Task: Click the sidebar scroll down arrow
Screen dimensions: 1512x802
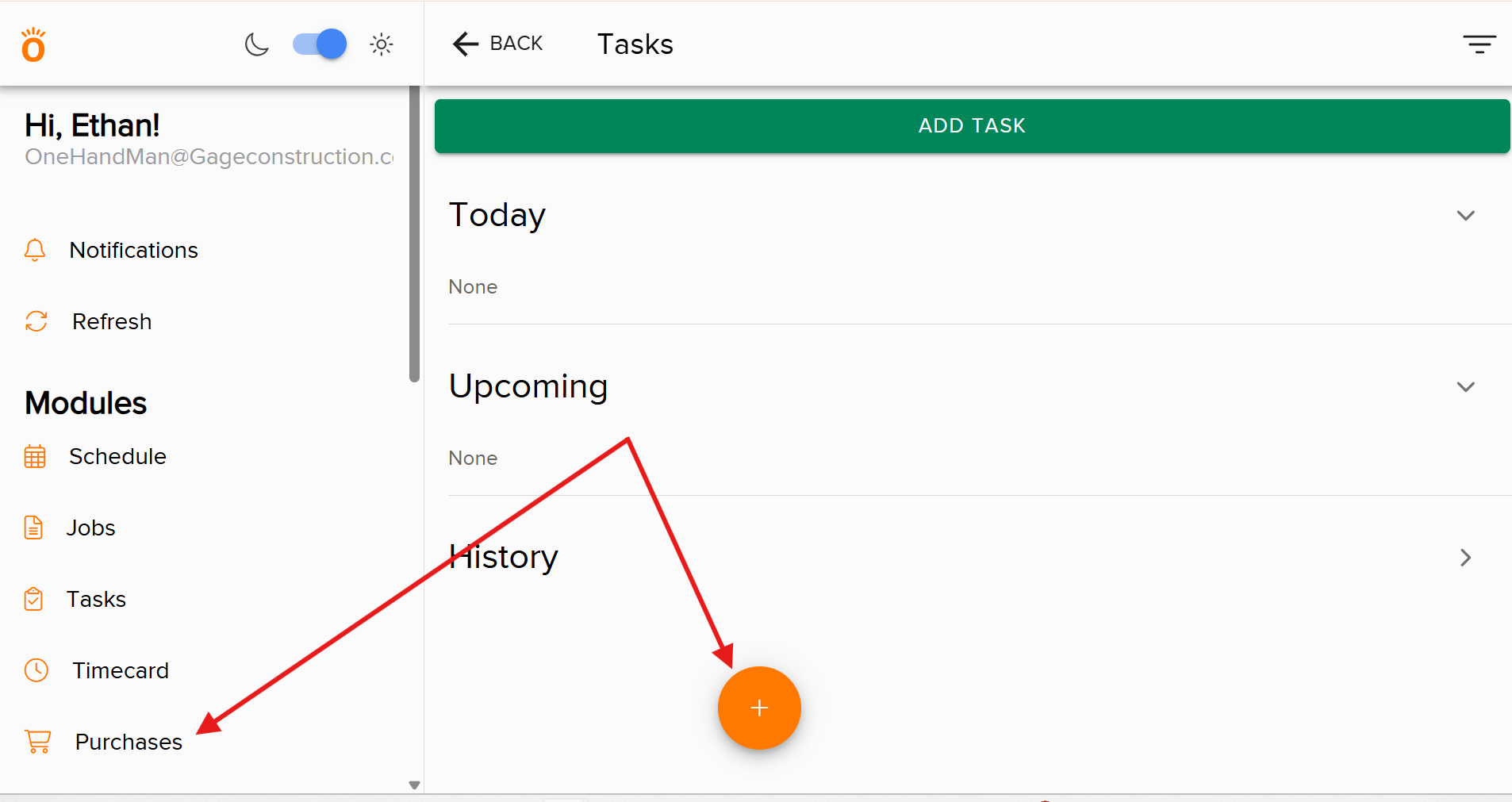Action: pyautogui.click(x=414, y=785)
